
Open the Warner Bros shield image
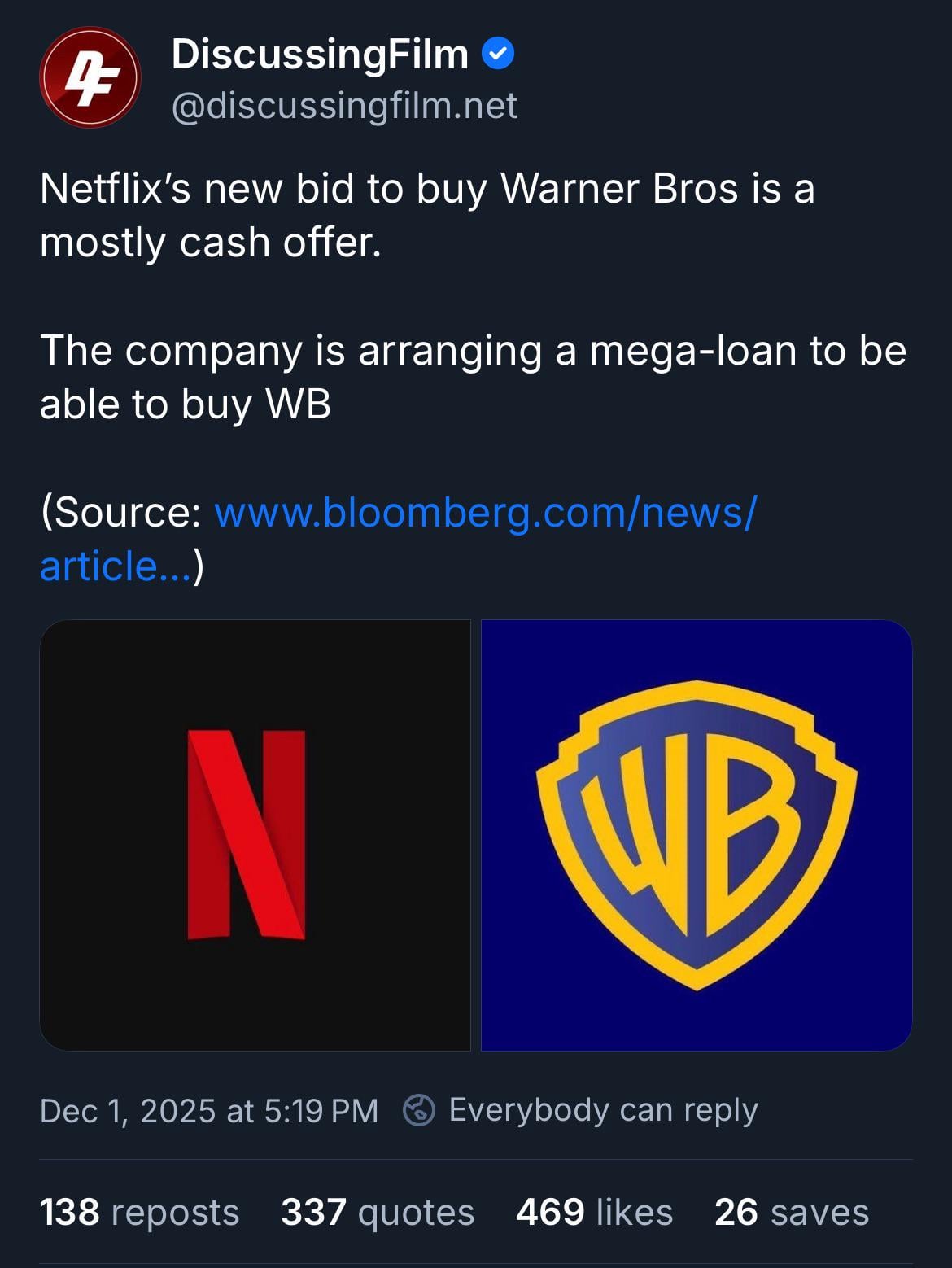(697, 835)
